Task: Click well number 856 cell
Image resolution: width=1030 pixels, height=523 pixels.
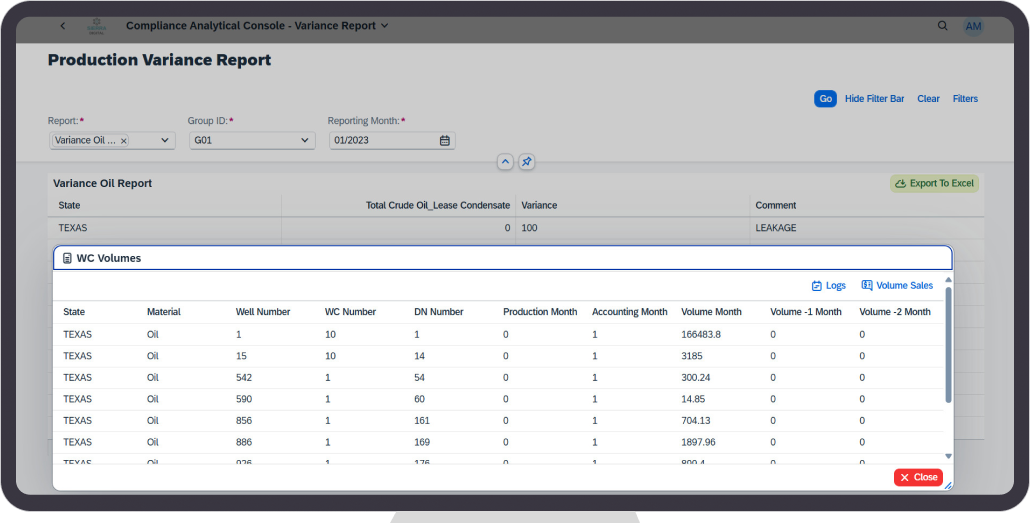Action: pyautogui.click(x=244, y=421)
